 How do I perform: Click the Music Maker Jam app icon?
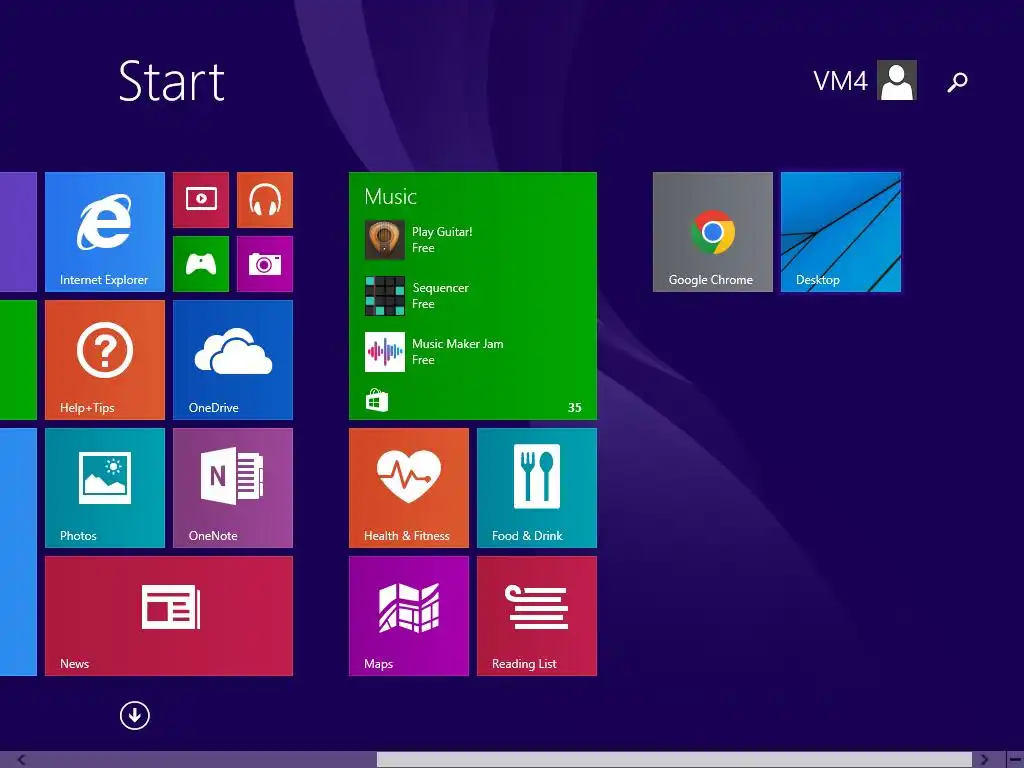point(385,352)
